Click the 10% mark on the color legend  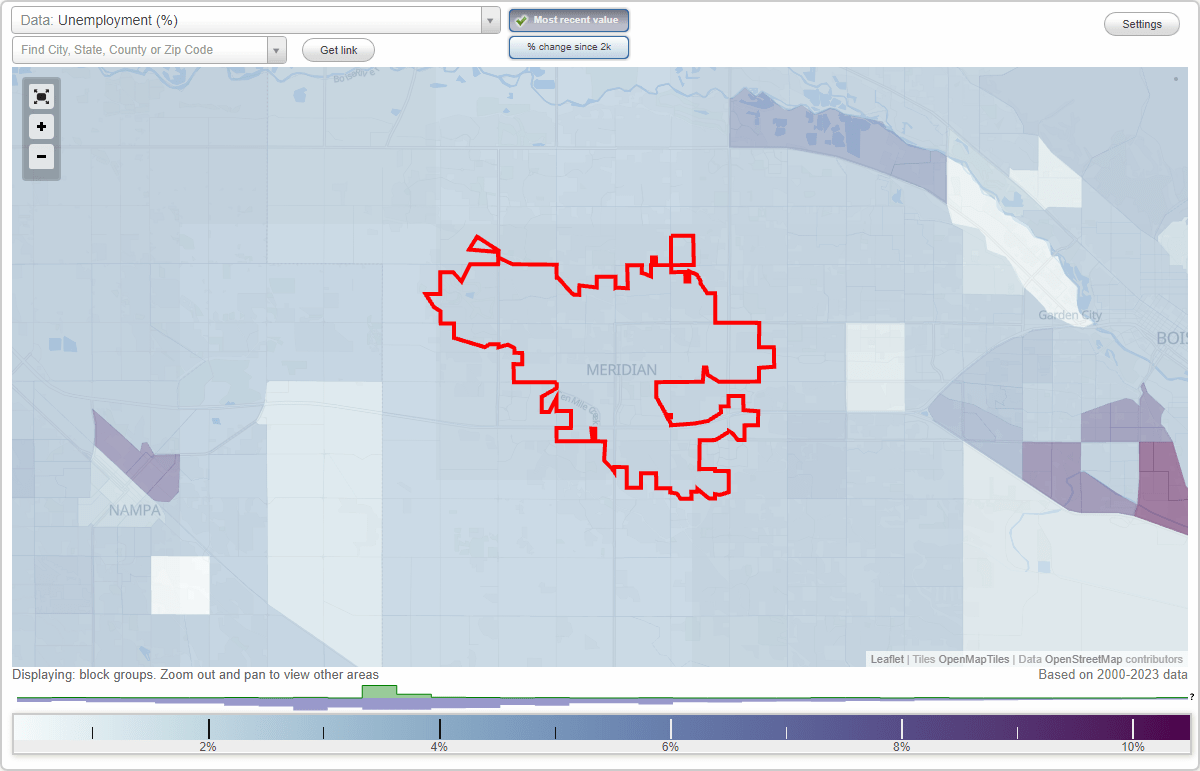[x=1133, y=746]
